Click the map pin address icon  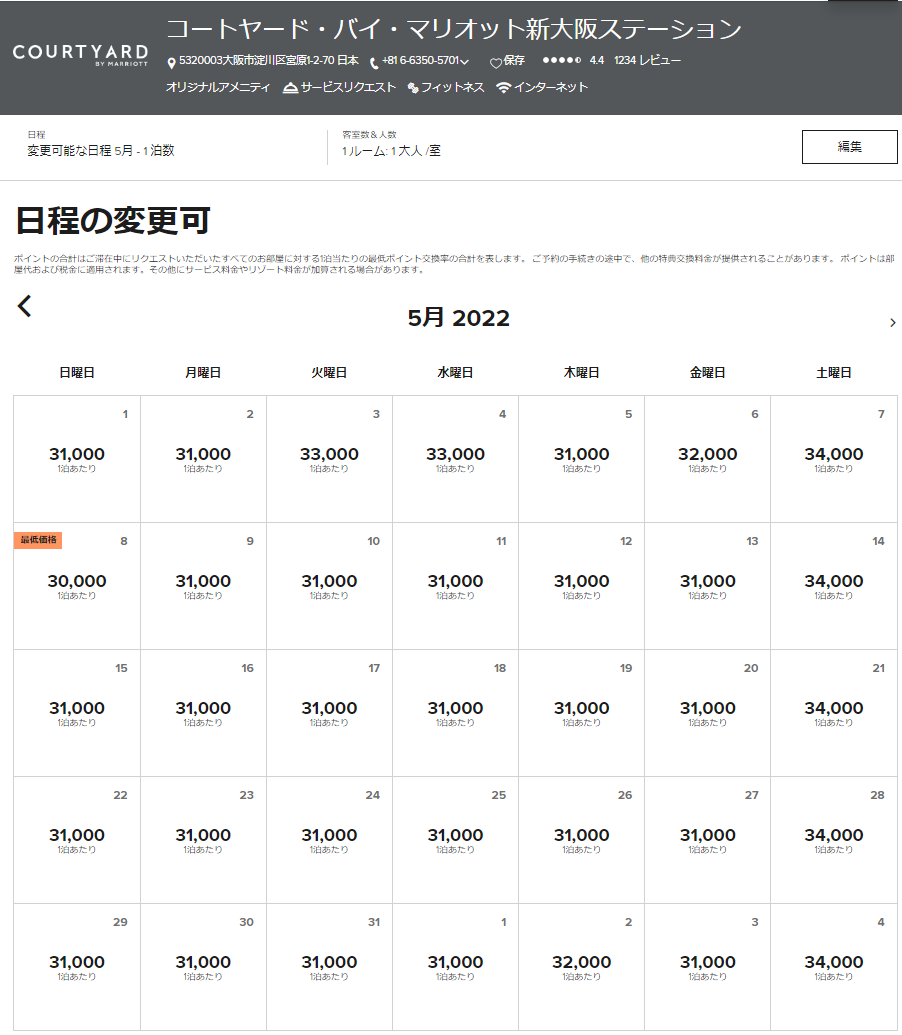click(171, 62)
